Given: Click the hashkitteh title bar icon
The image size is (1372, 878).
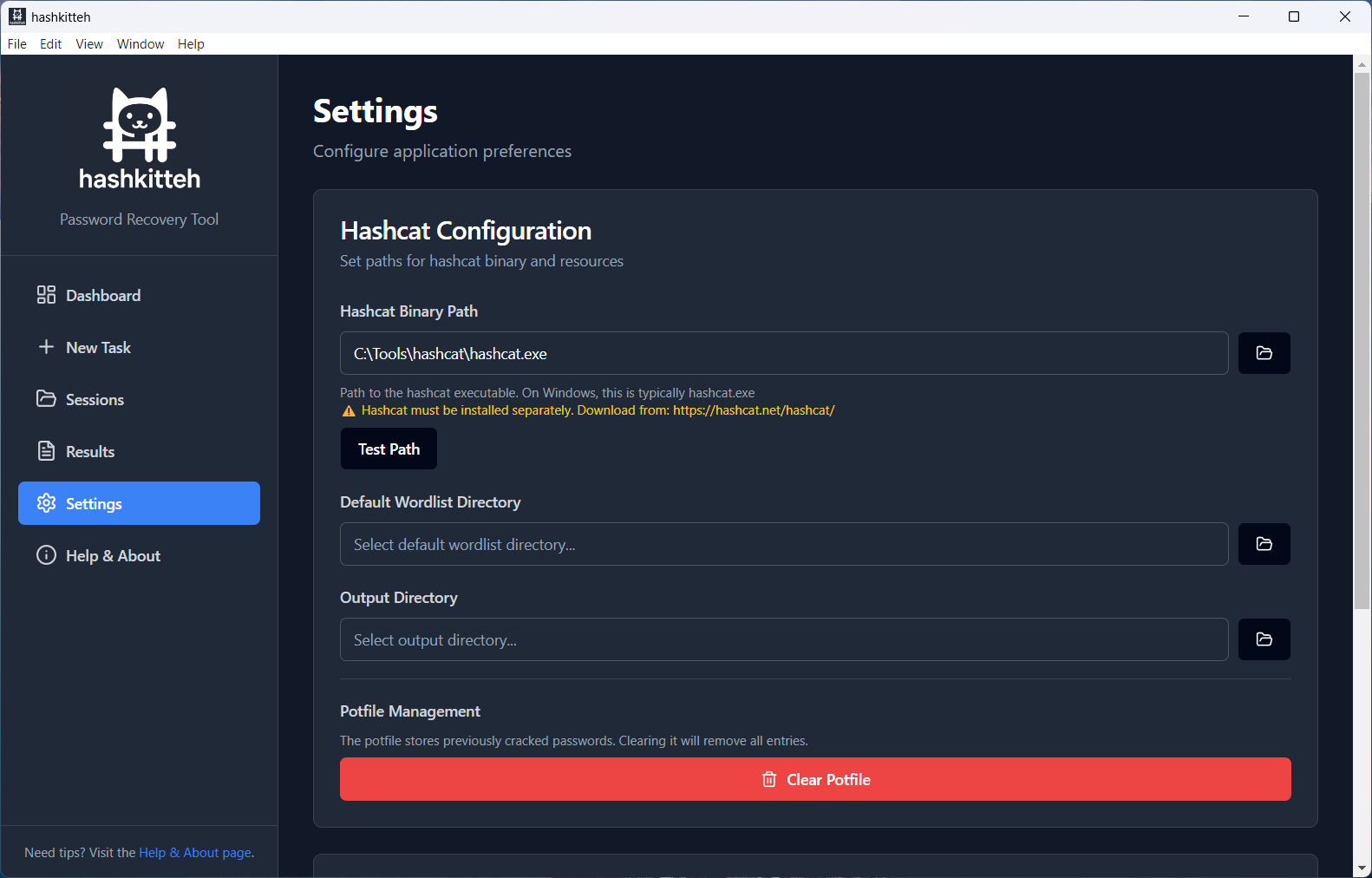Looking at the screenshot, I should coord(17,16).
